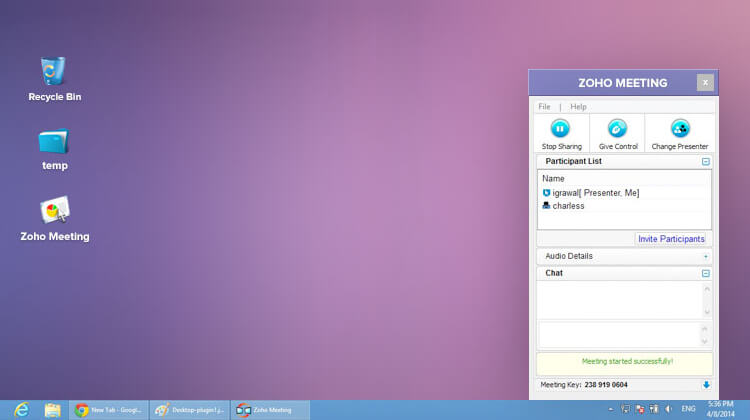Switch to Chrome New Tab taskbar window
The height and width of the screenshot is (420, 750).
click(110, 409)
